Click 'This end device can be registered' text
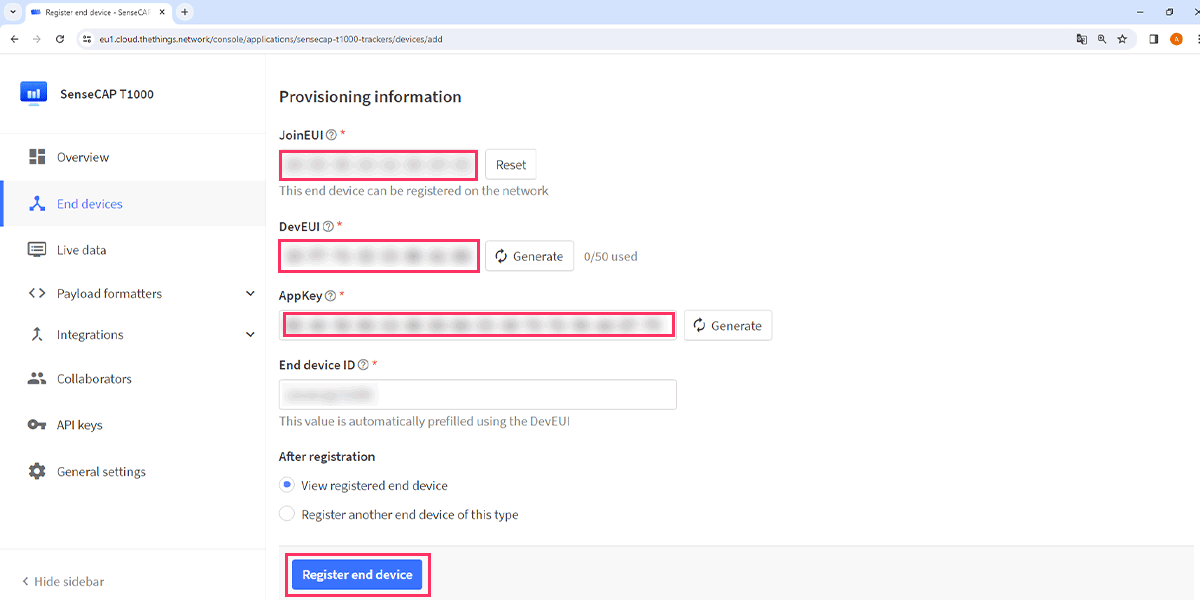1200x600 pixels. pos(414,190)
